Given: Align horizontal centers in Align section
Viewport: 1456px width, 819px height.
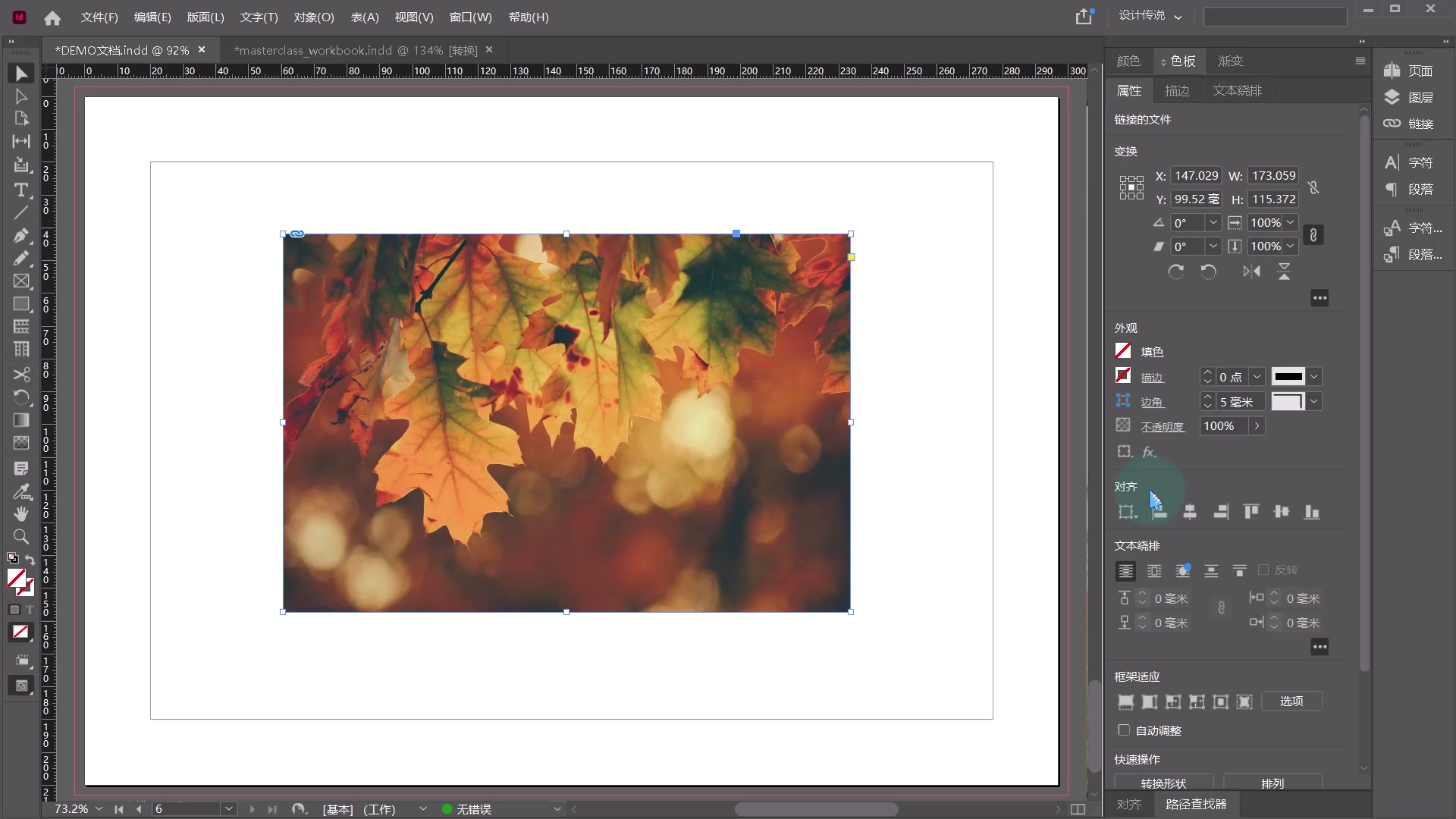Looking at the screenshot, I should tap(1190, 512).
